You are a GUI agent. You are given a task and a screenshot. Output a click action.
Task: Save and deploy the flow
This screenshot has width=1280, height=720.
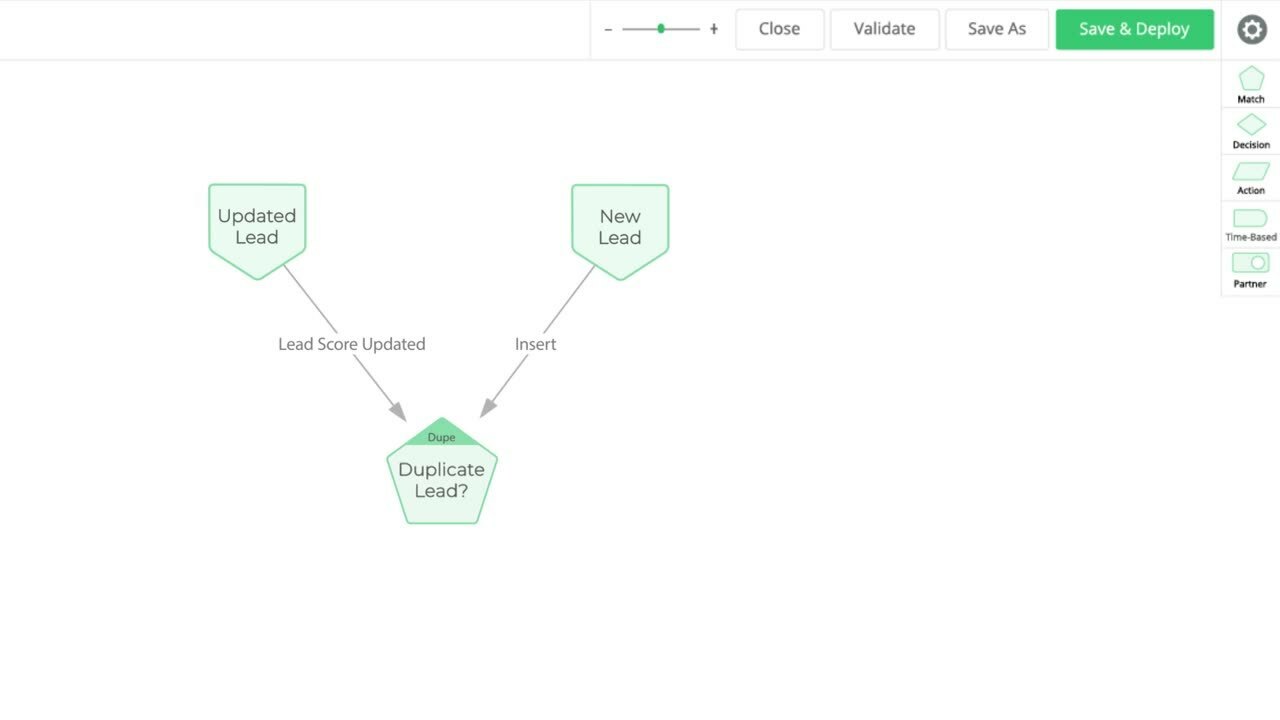coord(1134,29)
